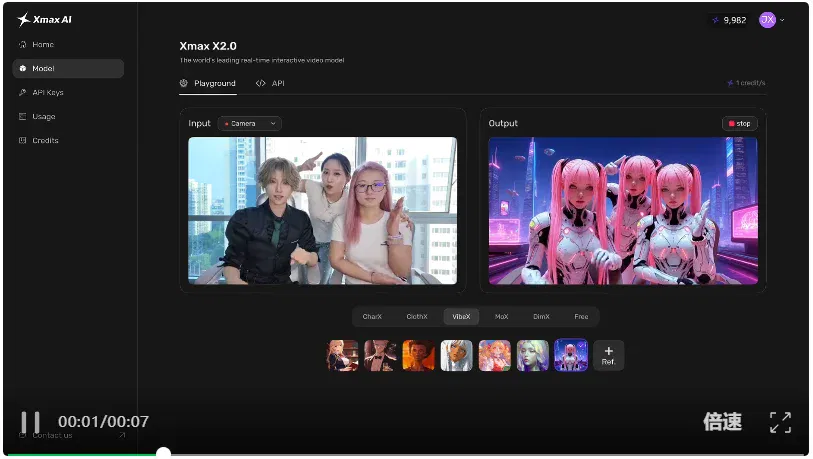Select the VibeX mode
Screen dimensions: 813x459
(x=461, y=317)
